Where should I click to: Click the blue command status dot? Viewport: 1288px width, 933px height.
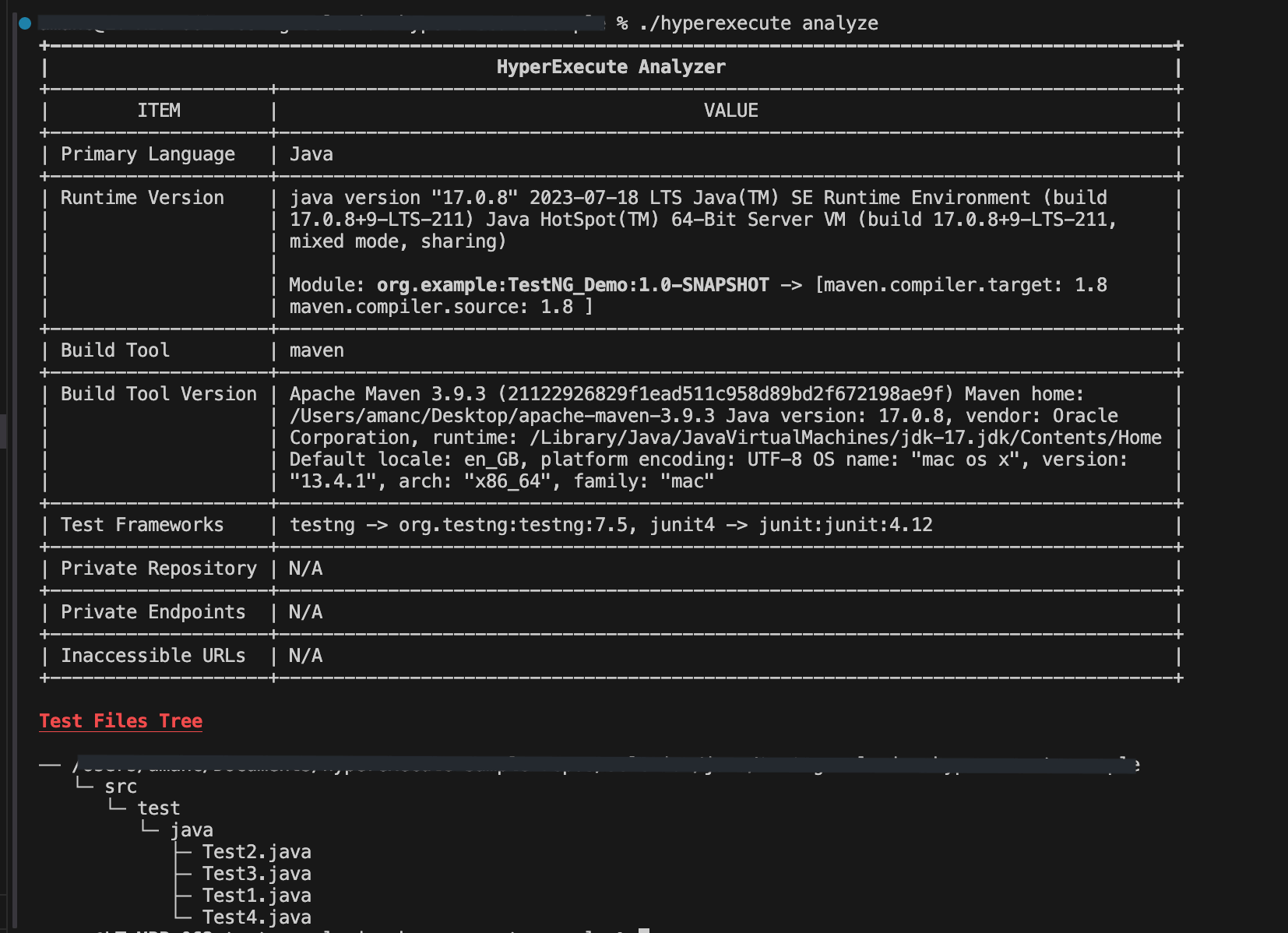tap(25, 23)
